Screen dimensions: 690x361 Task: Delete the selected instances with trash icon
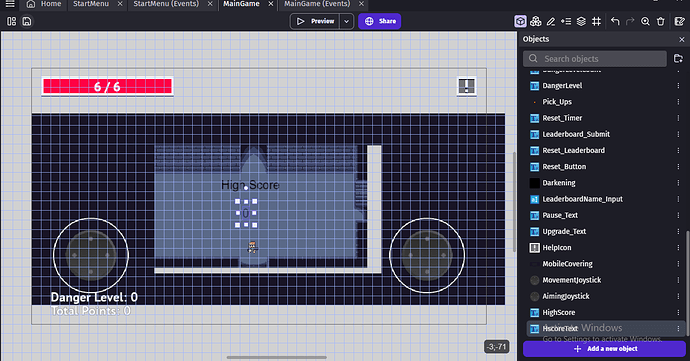(x=661, y=21)
